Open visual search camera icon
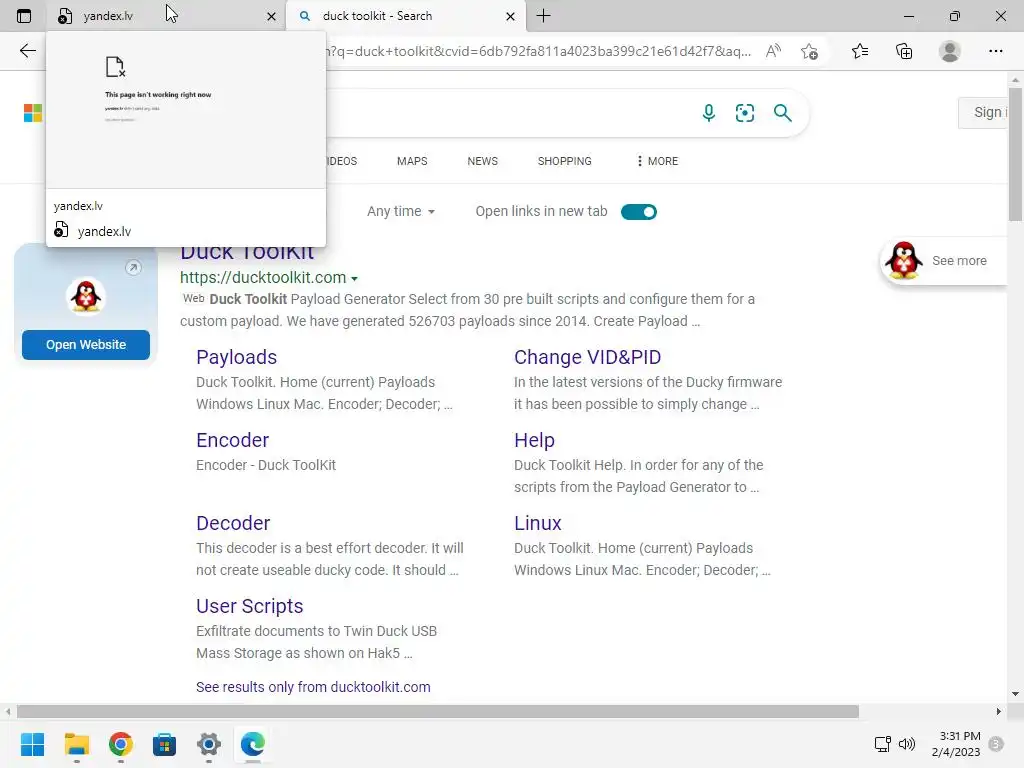 [744, 113]
